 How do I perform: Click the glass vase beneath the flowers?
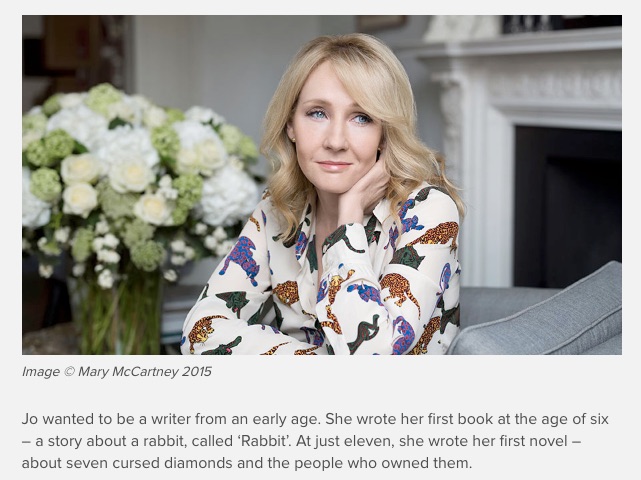point(119,313)
